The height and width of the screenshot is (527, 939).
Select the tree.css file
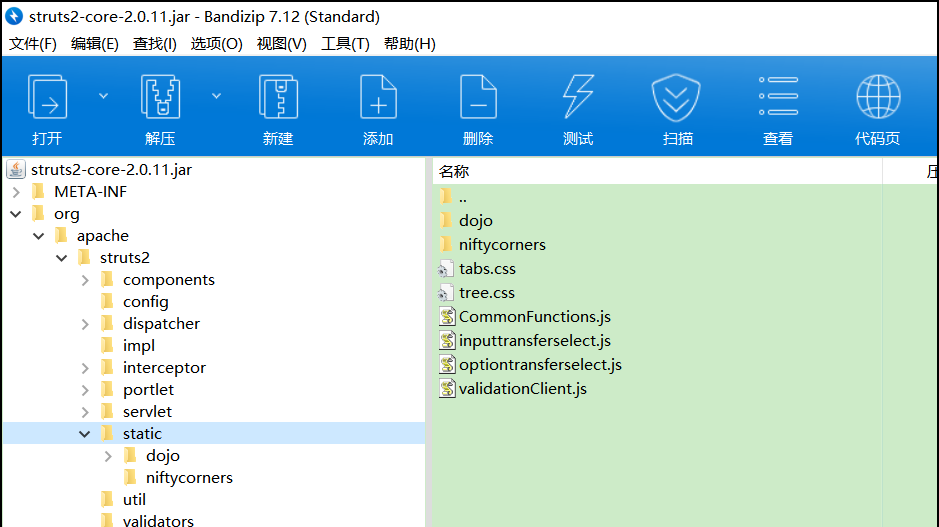[486, 292]
